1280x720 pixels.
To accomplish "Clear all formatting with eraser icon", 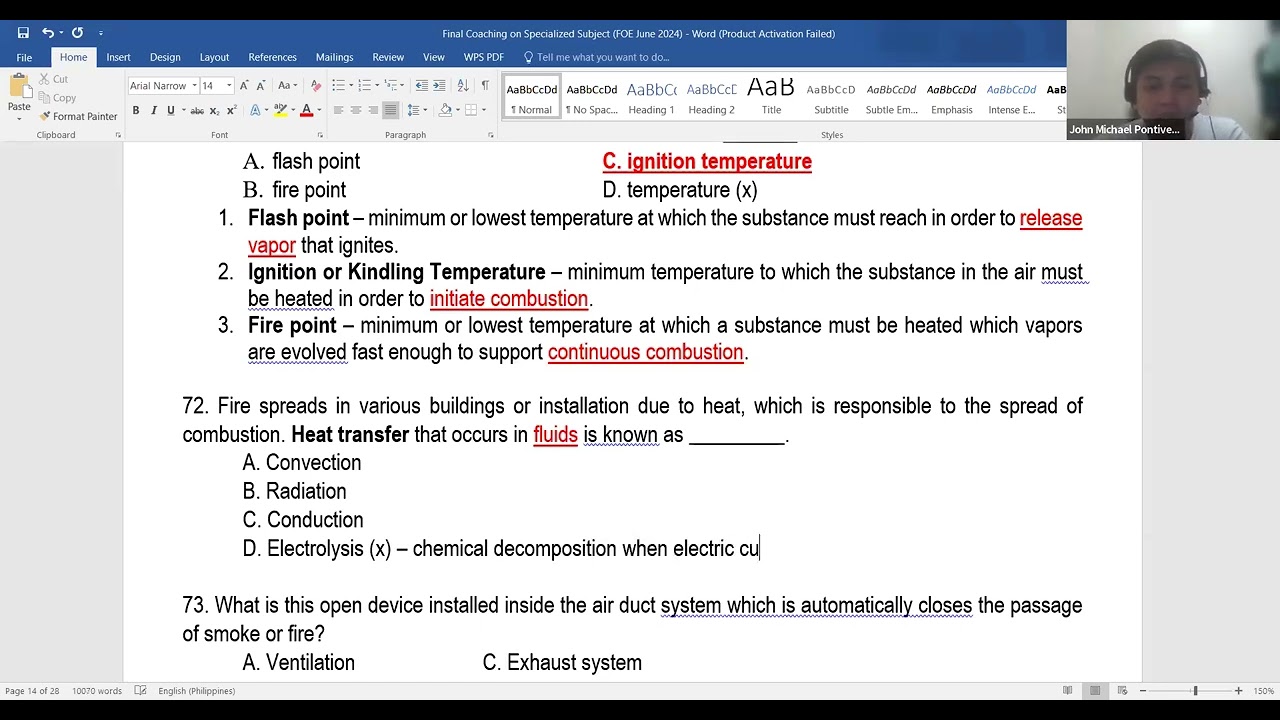I will point(316,86).
